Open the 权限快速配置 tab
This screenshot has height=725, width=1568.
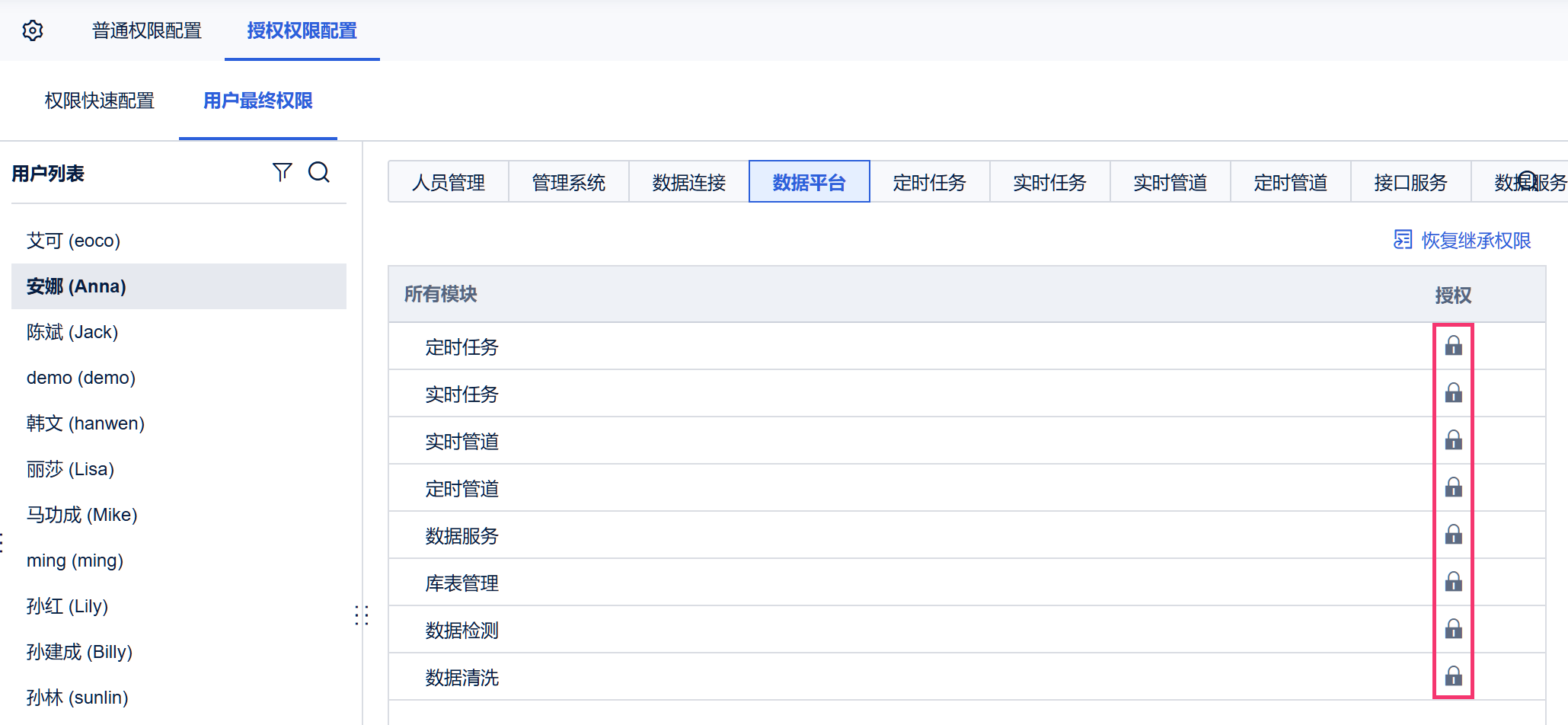[100, 101]
